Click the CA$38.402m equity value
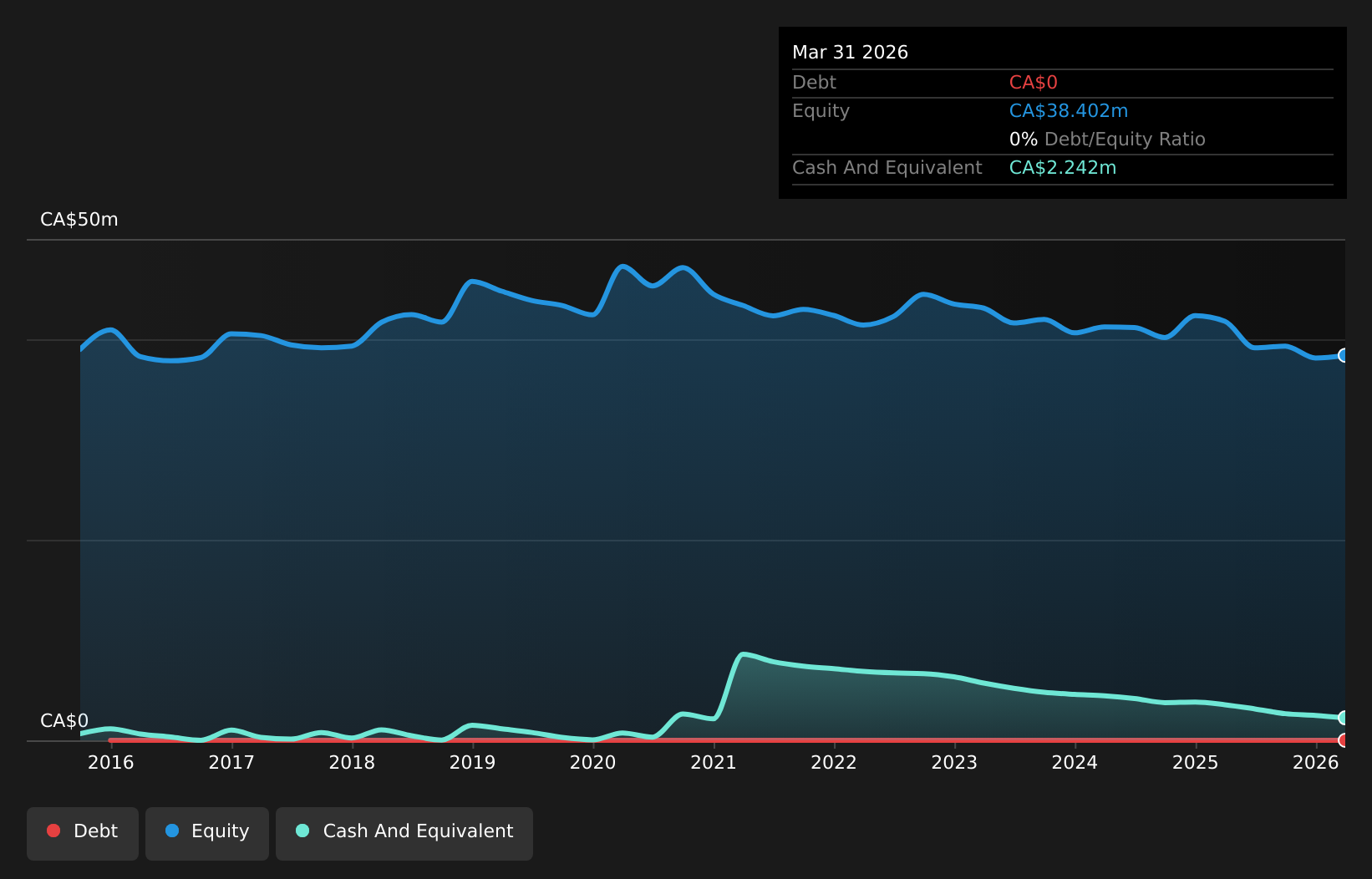 (x=1069, y=111)
